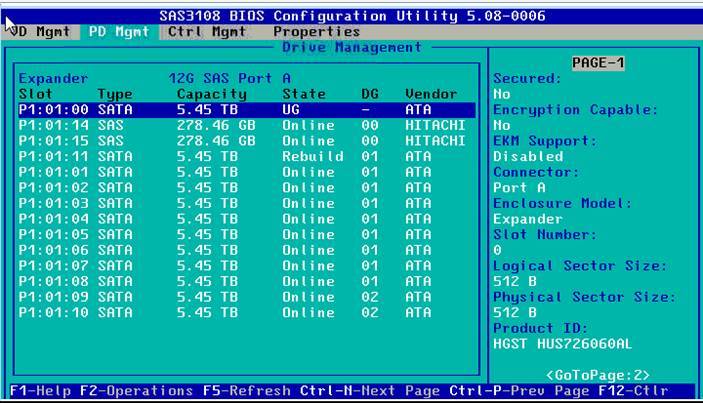703x403 pixels.
Task: Click the Capacity column header
Action: (212, 94)
